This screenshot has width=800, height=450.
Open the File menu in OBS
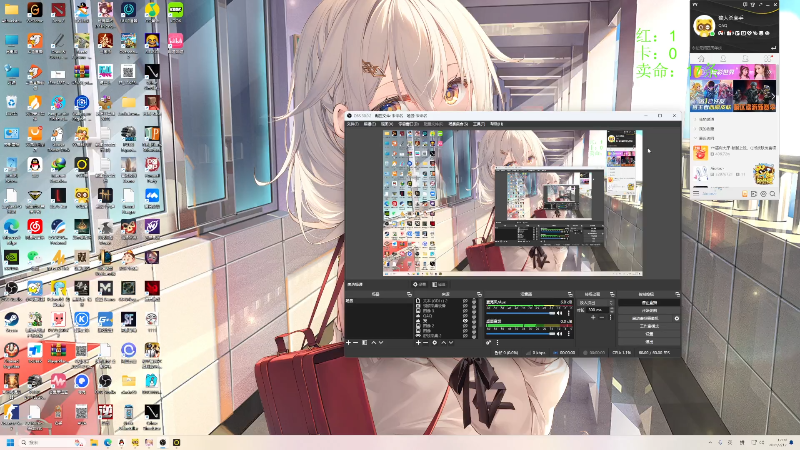pyautogui.click(x=353, y=124)
